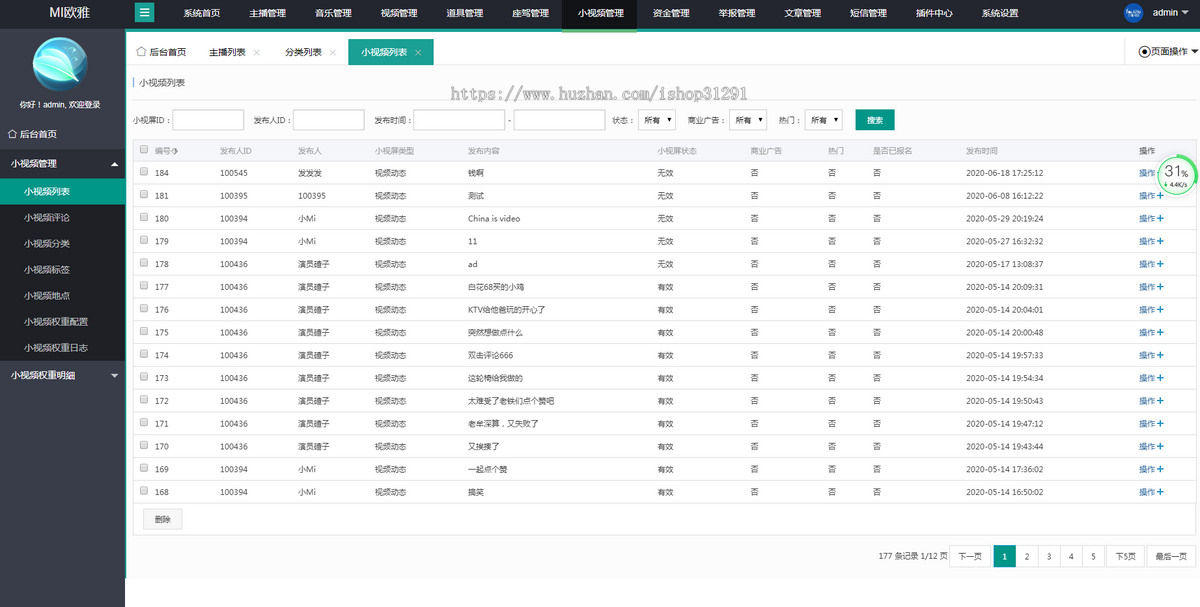Viewport: 1200px width, 607px height.
Task: Click the leaf logo profile image
Action: coord(60,65)
